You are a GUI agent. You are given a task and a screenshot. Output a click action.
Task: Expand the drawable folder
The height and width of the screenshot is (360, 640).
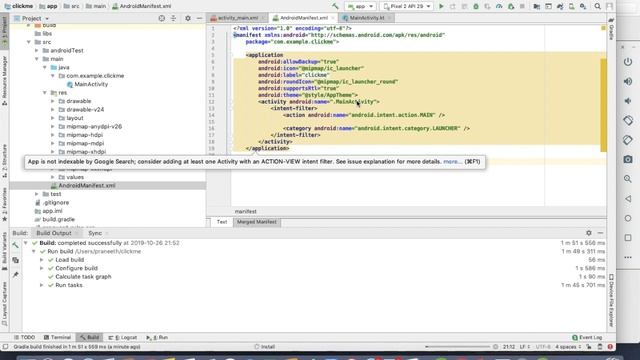[53, 101]
